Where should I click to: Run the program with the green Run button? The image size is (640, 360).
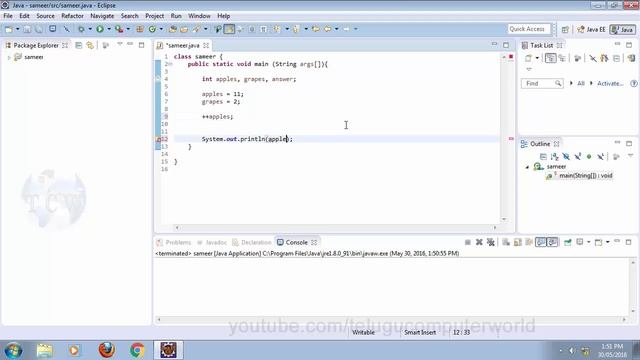pyautogui.click(x=100, y=29)
